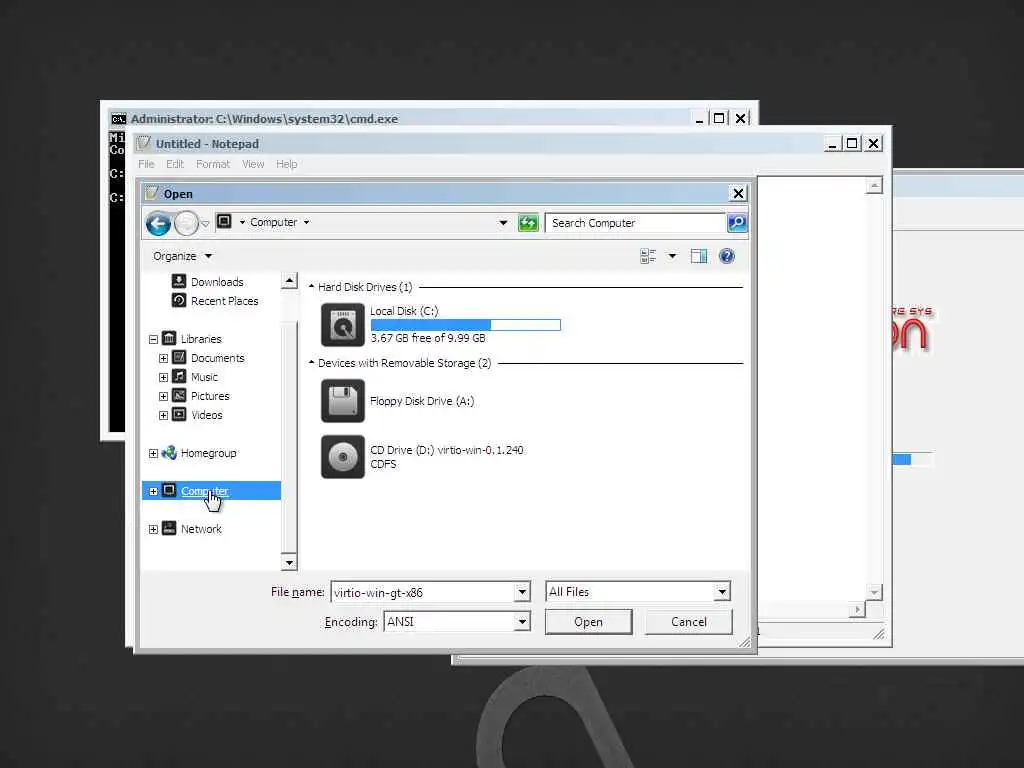Open the recent pages dropdown arrow

click(205, 224)
